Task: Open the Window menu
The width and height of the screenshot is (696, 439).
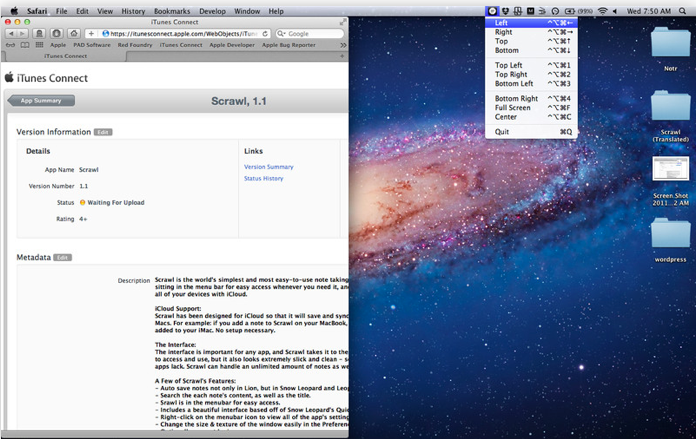Action: [247, 11]
